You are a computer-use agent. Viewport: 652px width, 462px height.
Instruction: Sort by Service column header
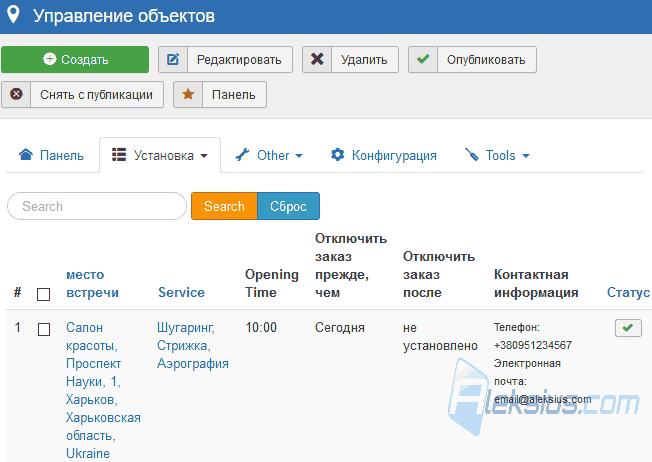[x=181, y=292]
